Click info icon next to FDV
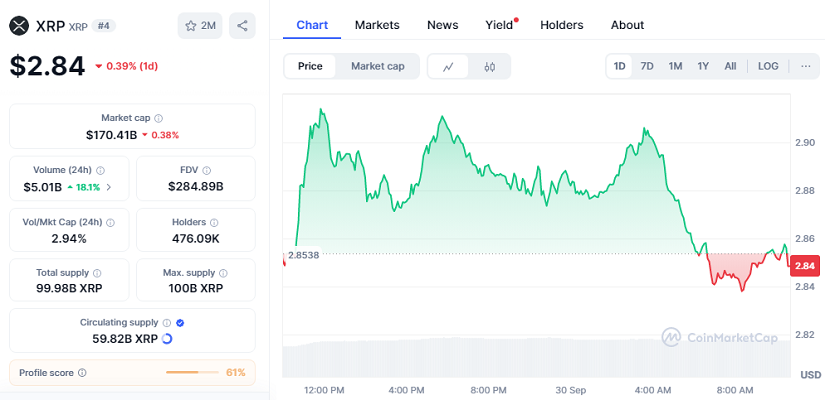Viewport: 825px width, 400px height. 207,171
